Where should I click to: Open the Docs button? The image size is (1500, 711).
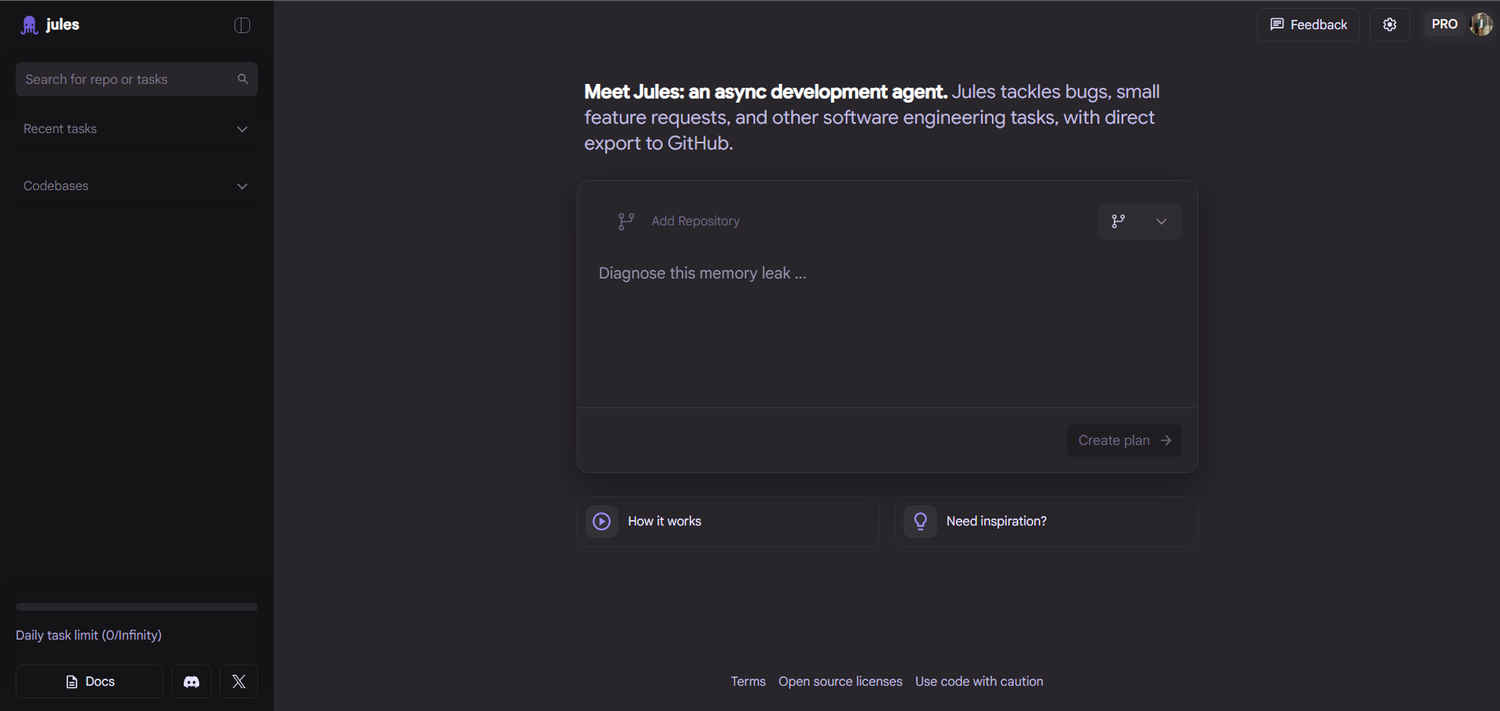coord(90,681)
